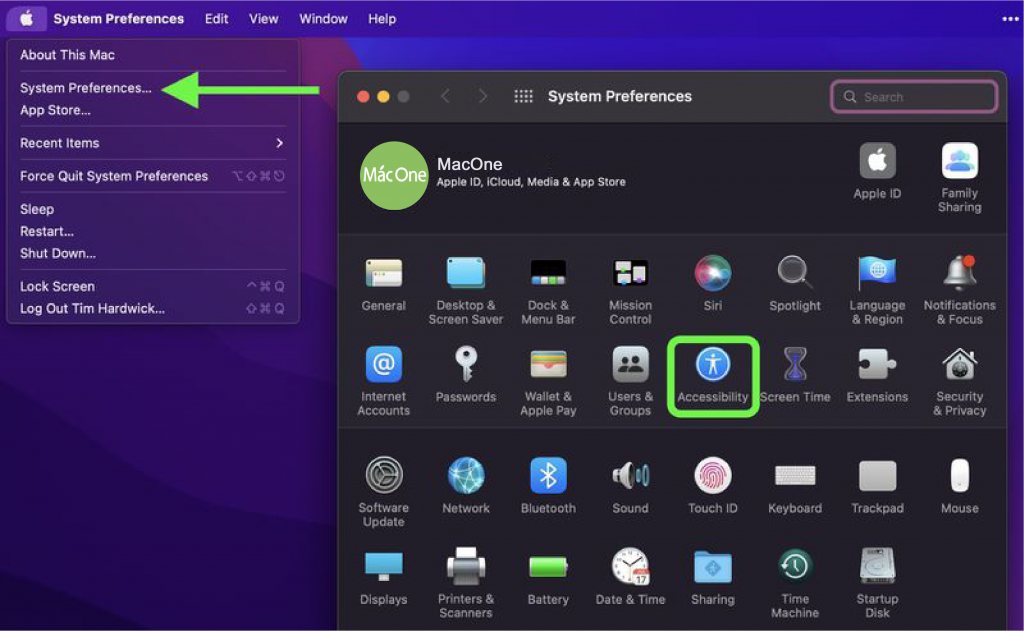Open the Sharing preference pane
The image size is (1024, 631).
click(x=712, y=577)
